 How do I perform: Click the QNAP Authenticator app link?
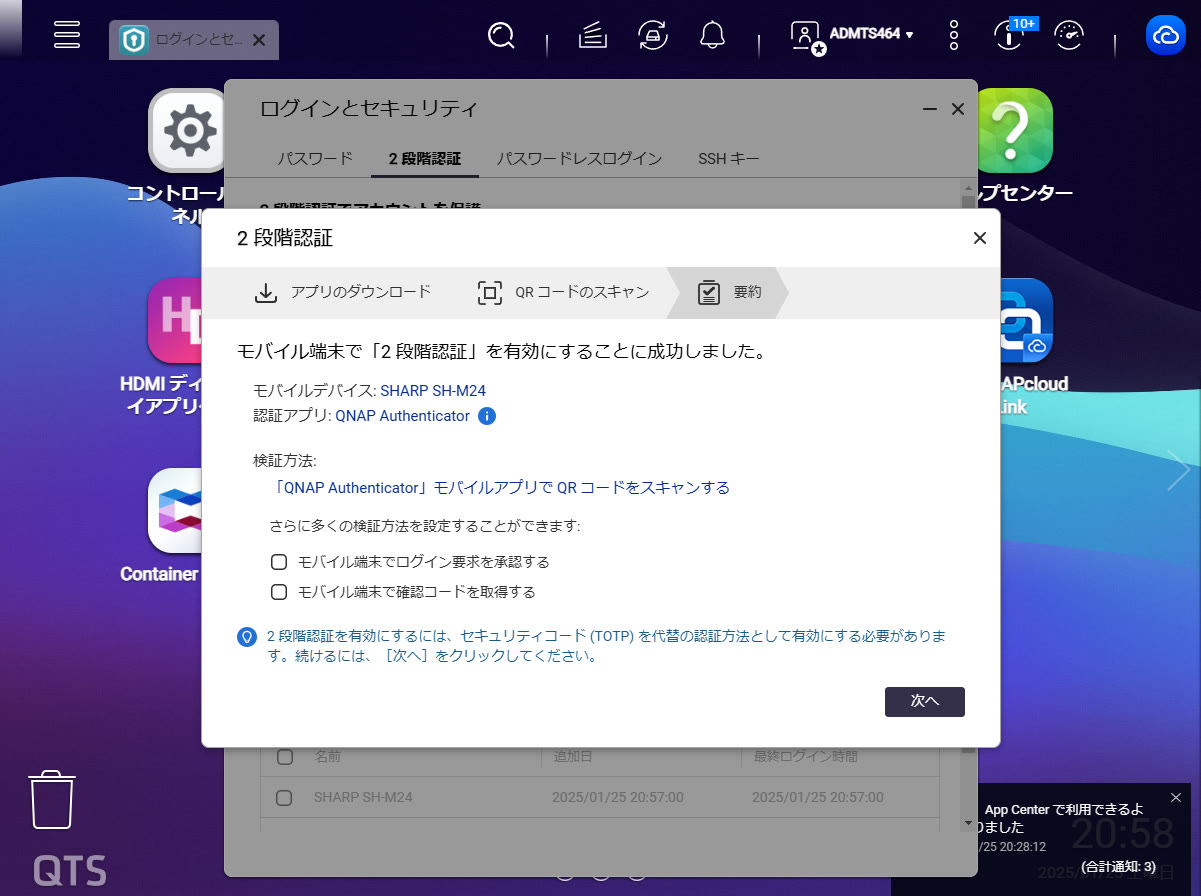pos(402,416)
